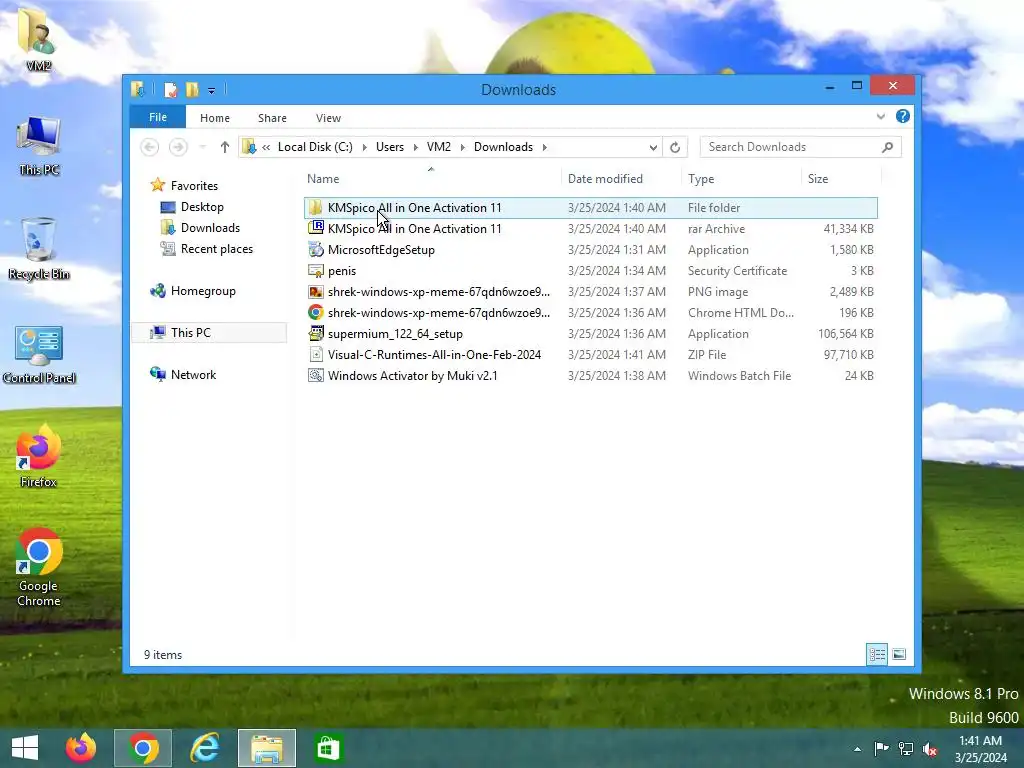
Task: Open Desktop in navigation pane
Action: (202, 206)
